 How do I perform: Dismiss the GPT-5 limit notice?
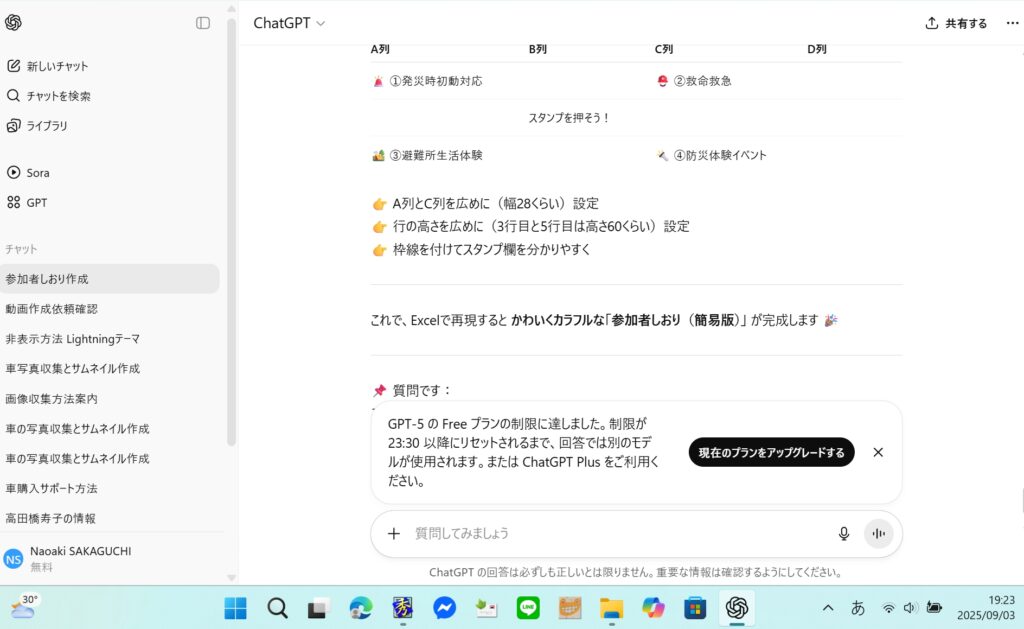[878, 452]
